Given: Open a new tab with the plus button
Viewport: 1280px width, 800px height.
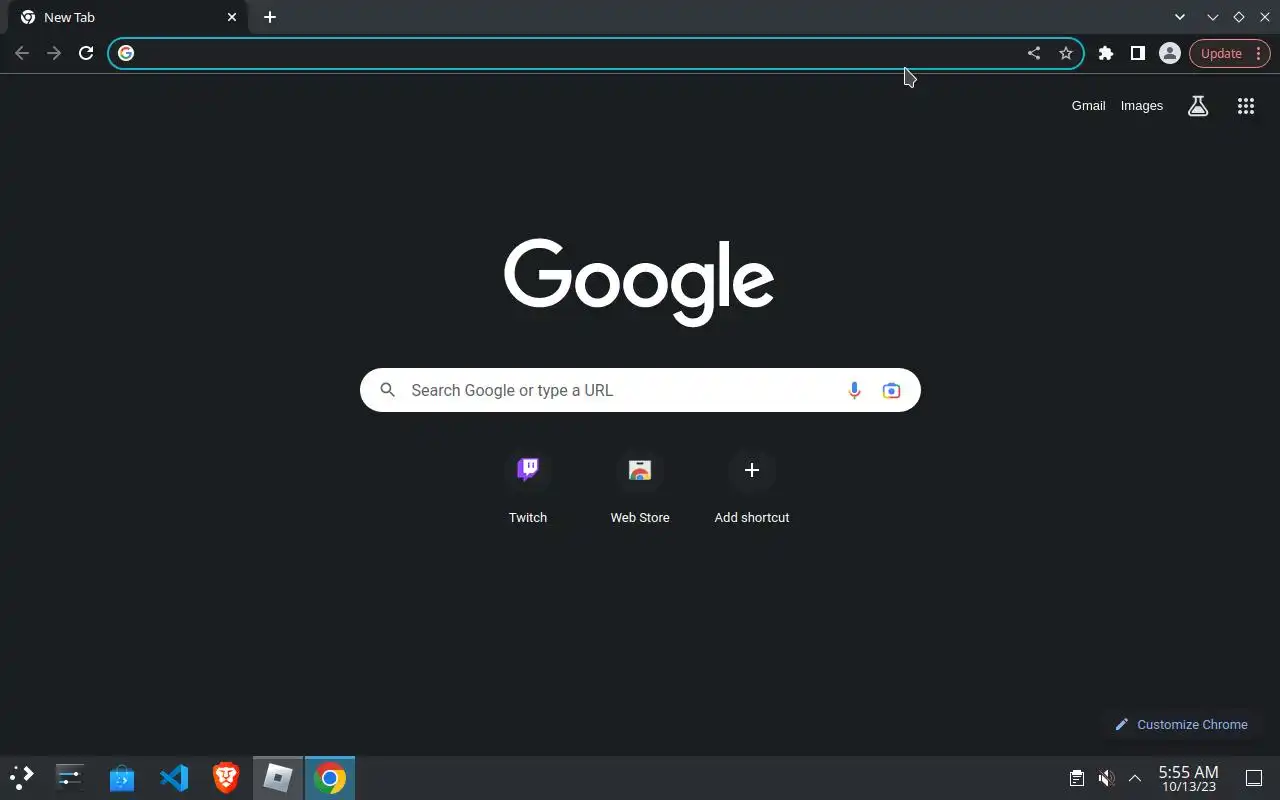Looking at the screenshot, I should (270, 17).
